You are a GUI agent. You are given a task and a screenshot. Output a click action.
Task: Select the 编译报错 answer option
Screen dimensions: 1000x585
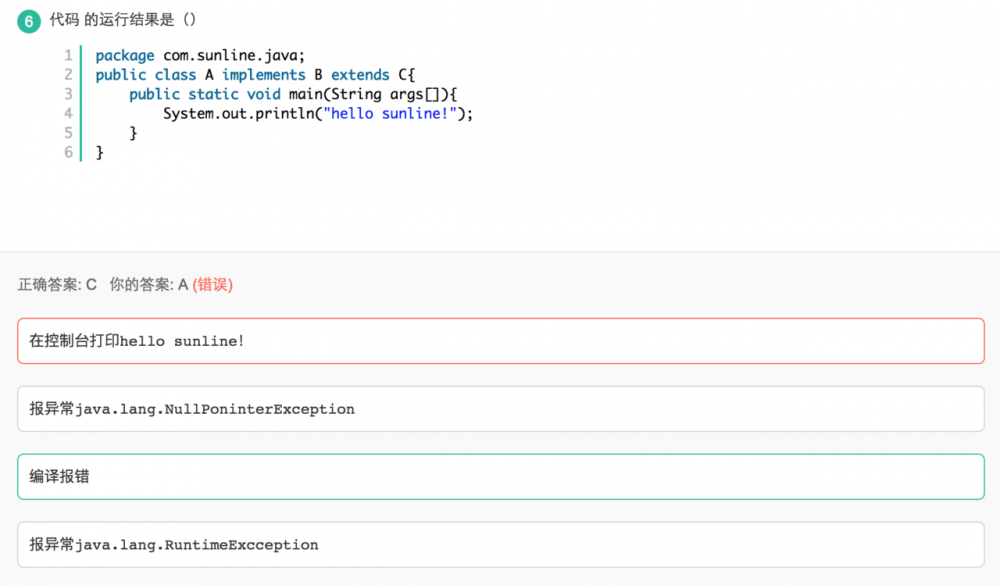pos(500,477)
